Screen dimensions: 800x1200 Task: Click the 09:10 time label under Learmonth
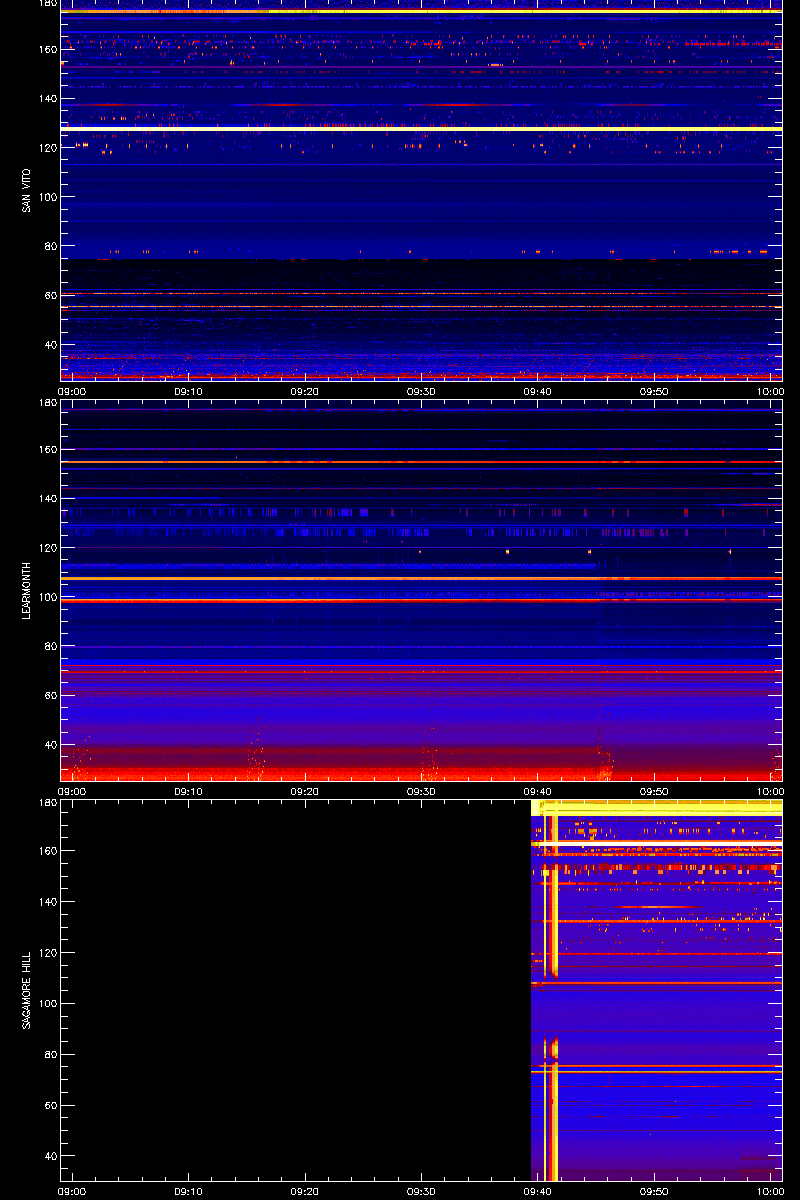[188, 792]
